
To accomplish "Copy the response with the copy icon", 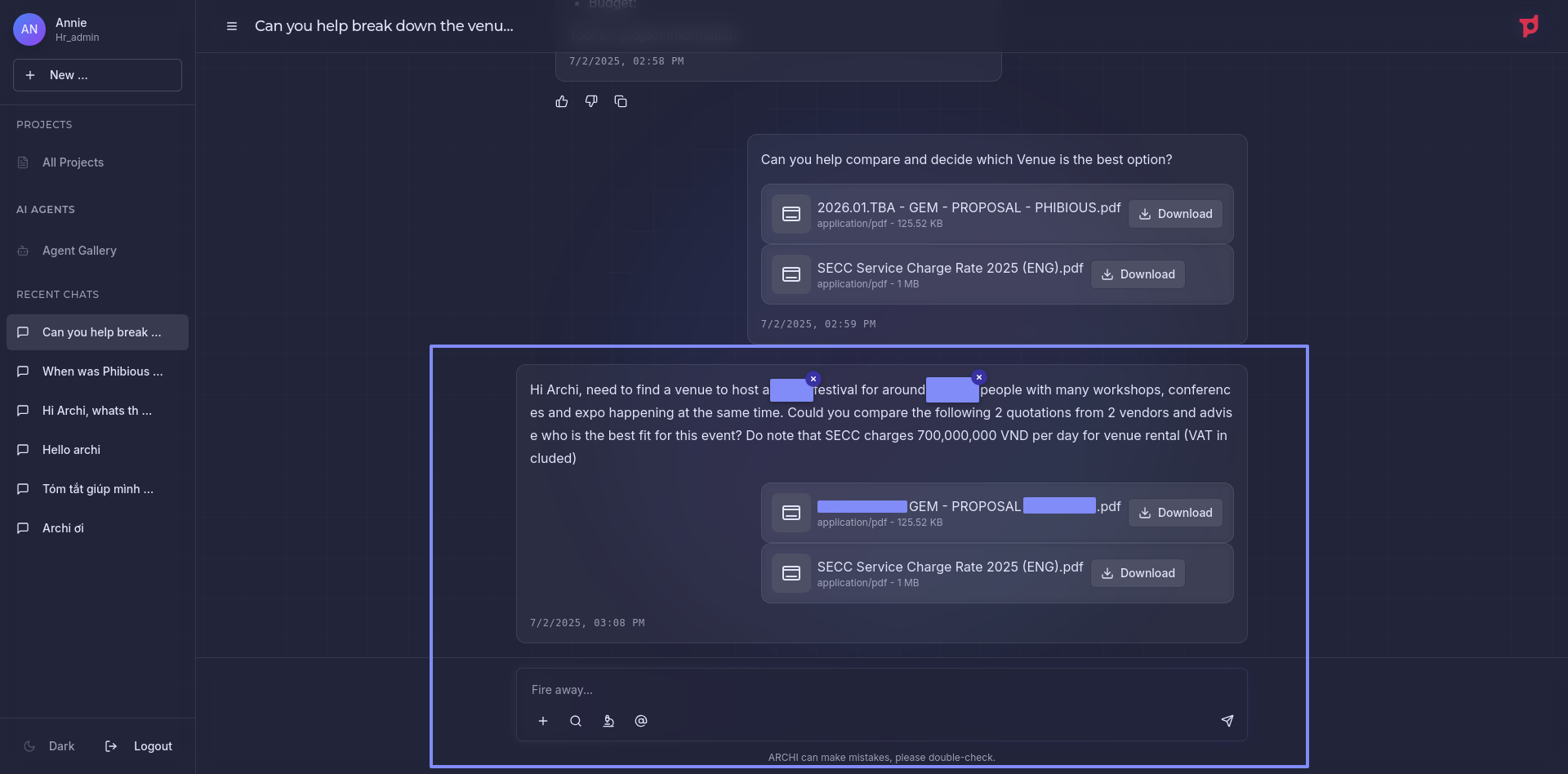I will point(621,101).
